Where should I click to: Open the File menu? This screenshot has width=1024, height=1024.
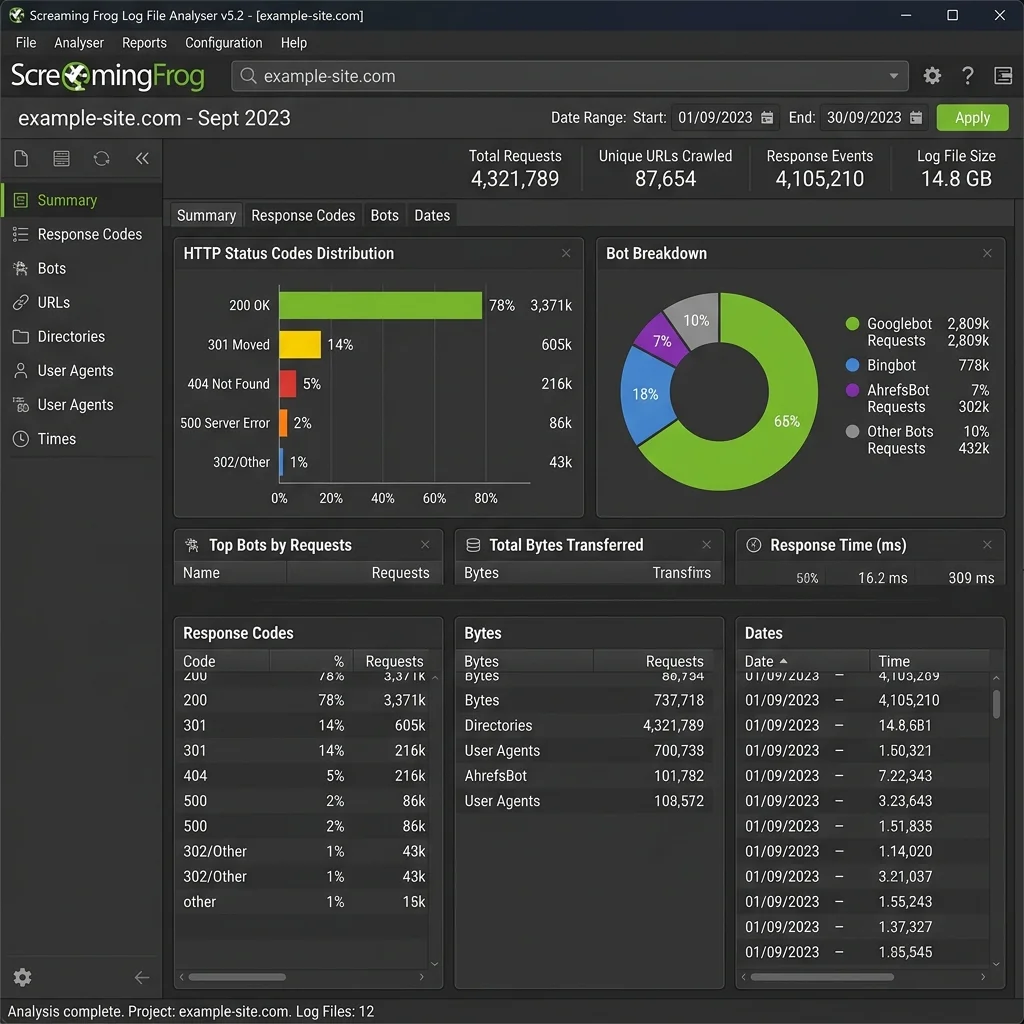click(26, 43)
